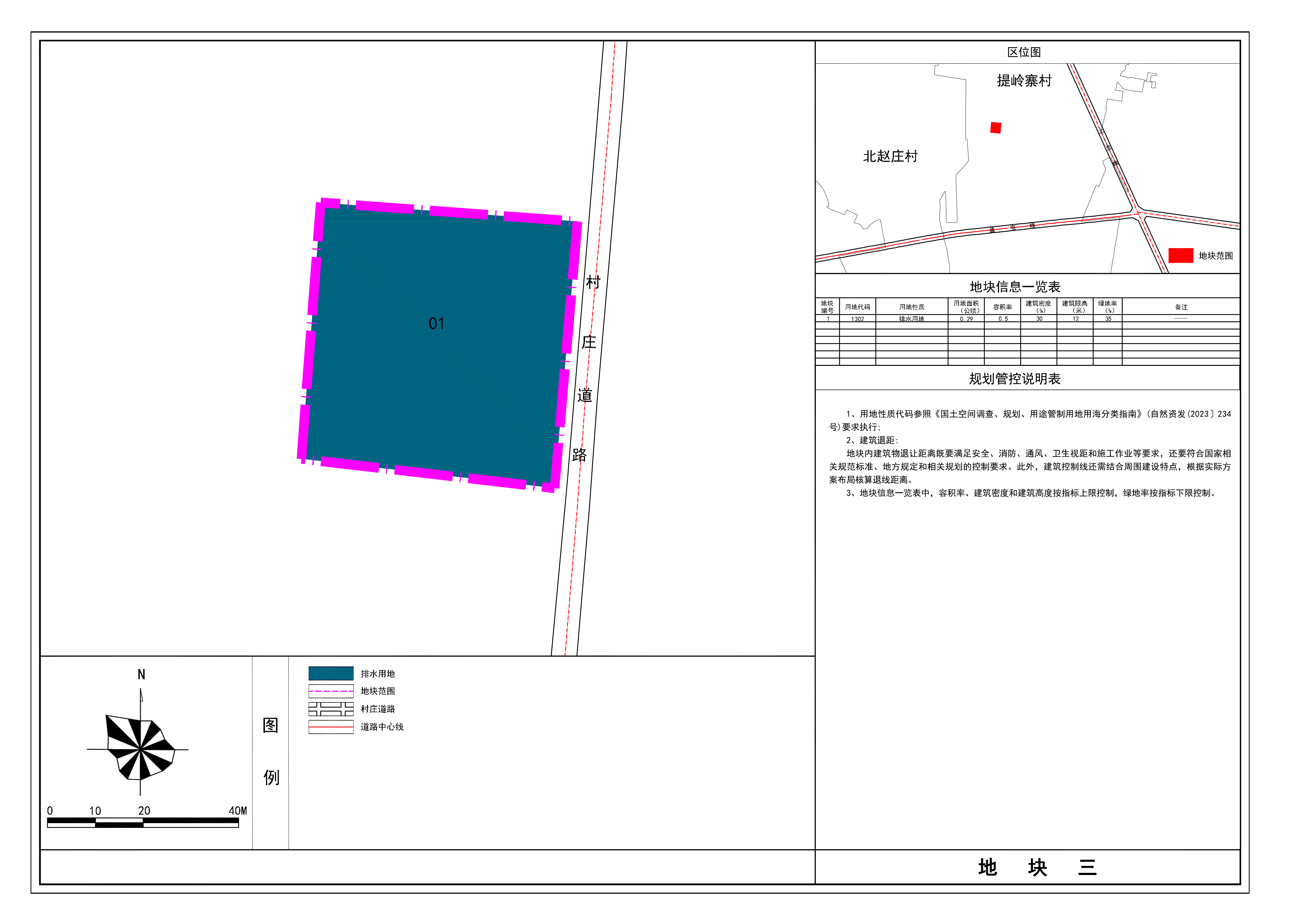Click the red 道路中心线 legend symbol

tap(331, 726)
